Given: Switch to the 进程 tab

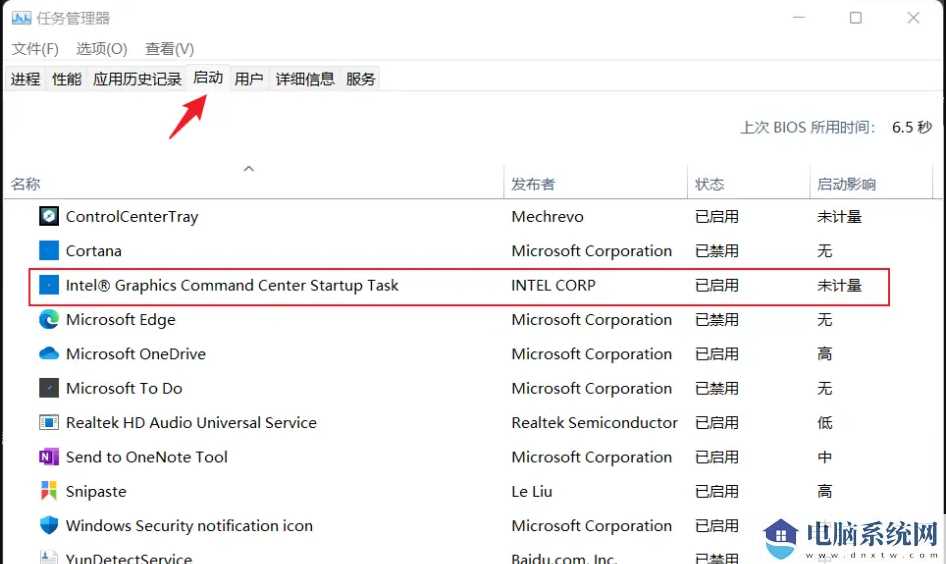Looking at the screenshot, I should [25, 79].
